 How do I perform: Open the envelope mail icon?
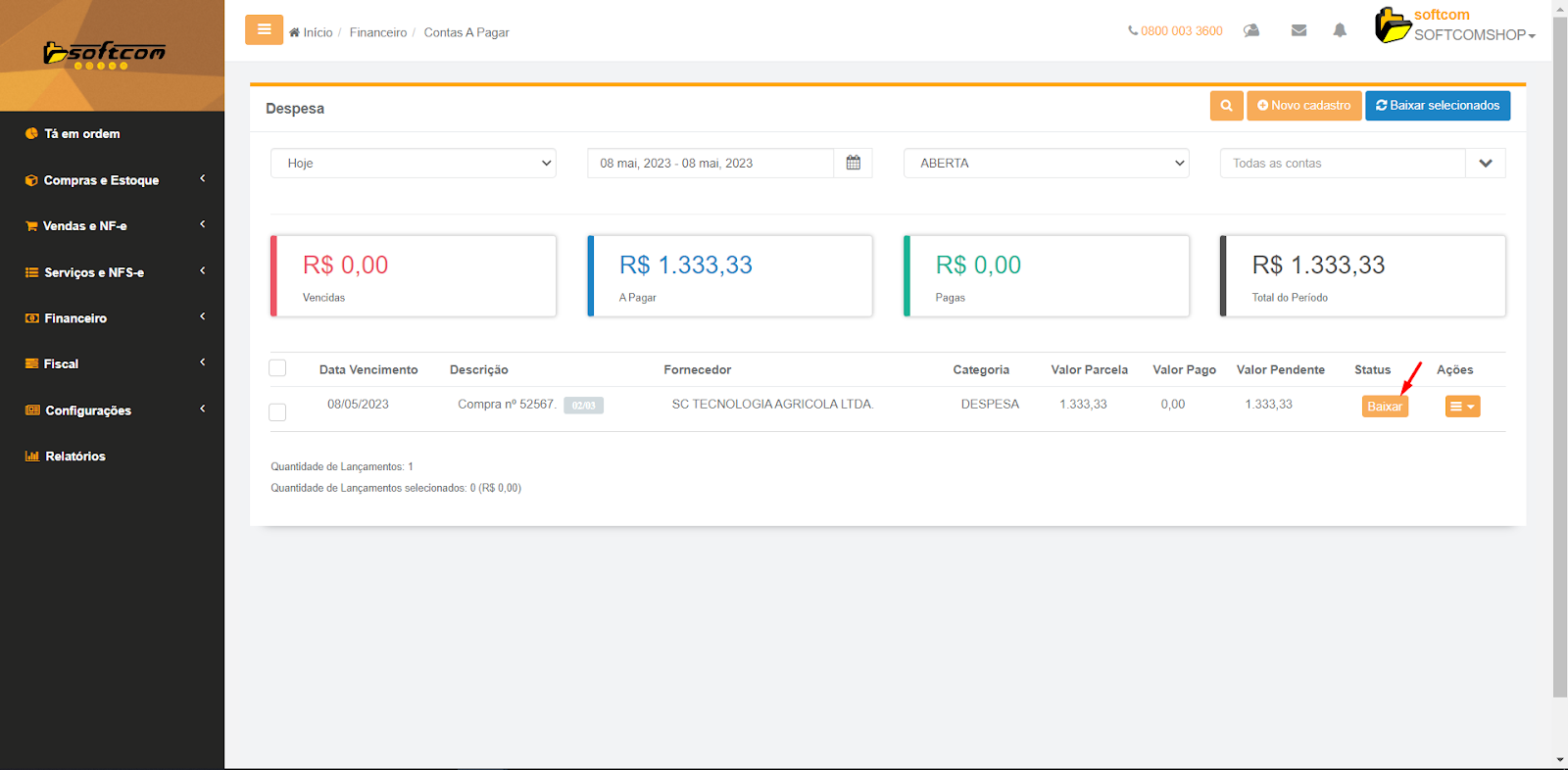click(1298, 30)
